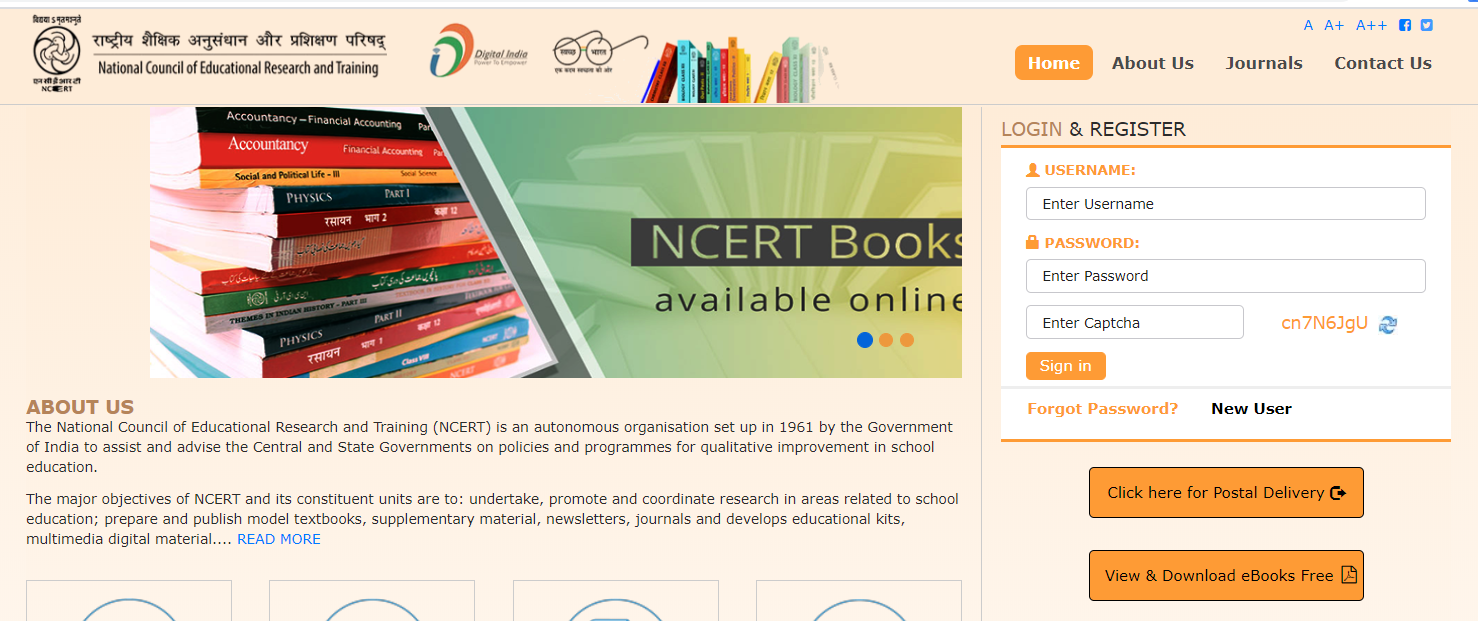Register via the New User link

[x=1251, y=408]
